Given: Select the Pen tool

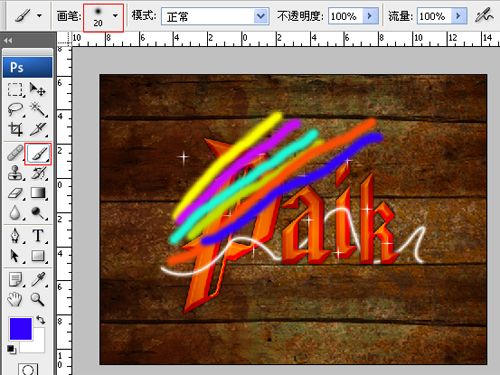Looking at the screenshot, I should (x=15, y=236).
